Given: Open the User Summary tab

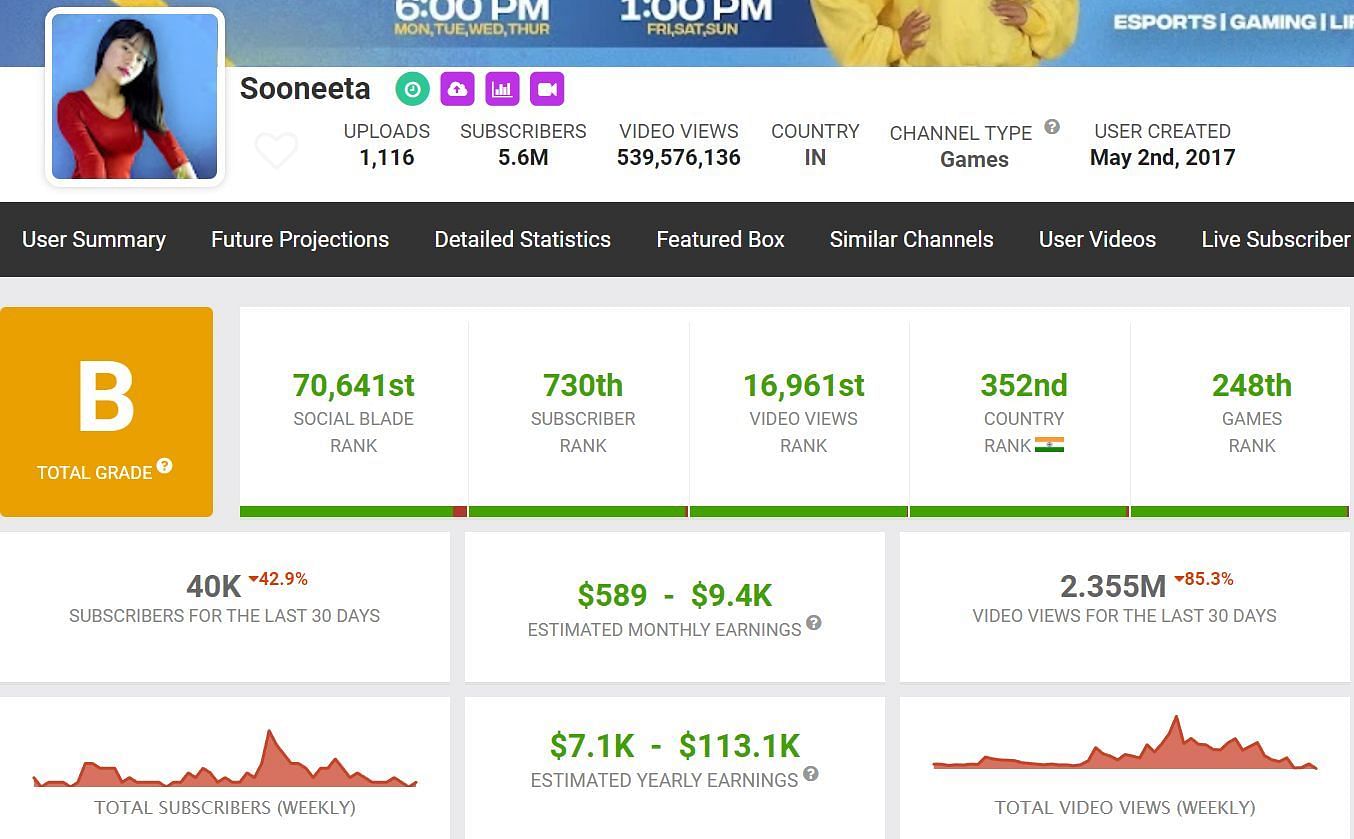Looking at the screenshot, I should point(94,240).
